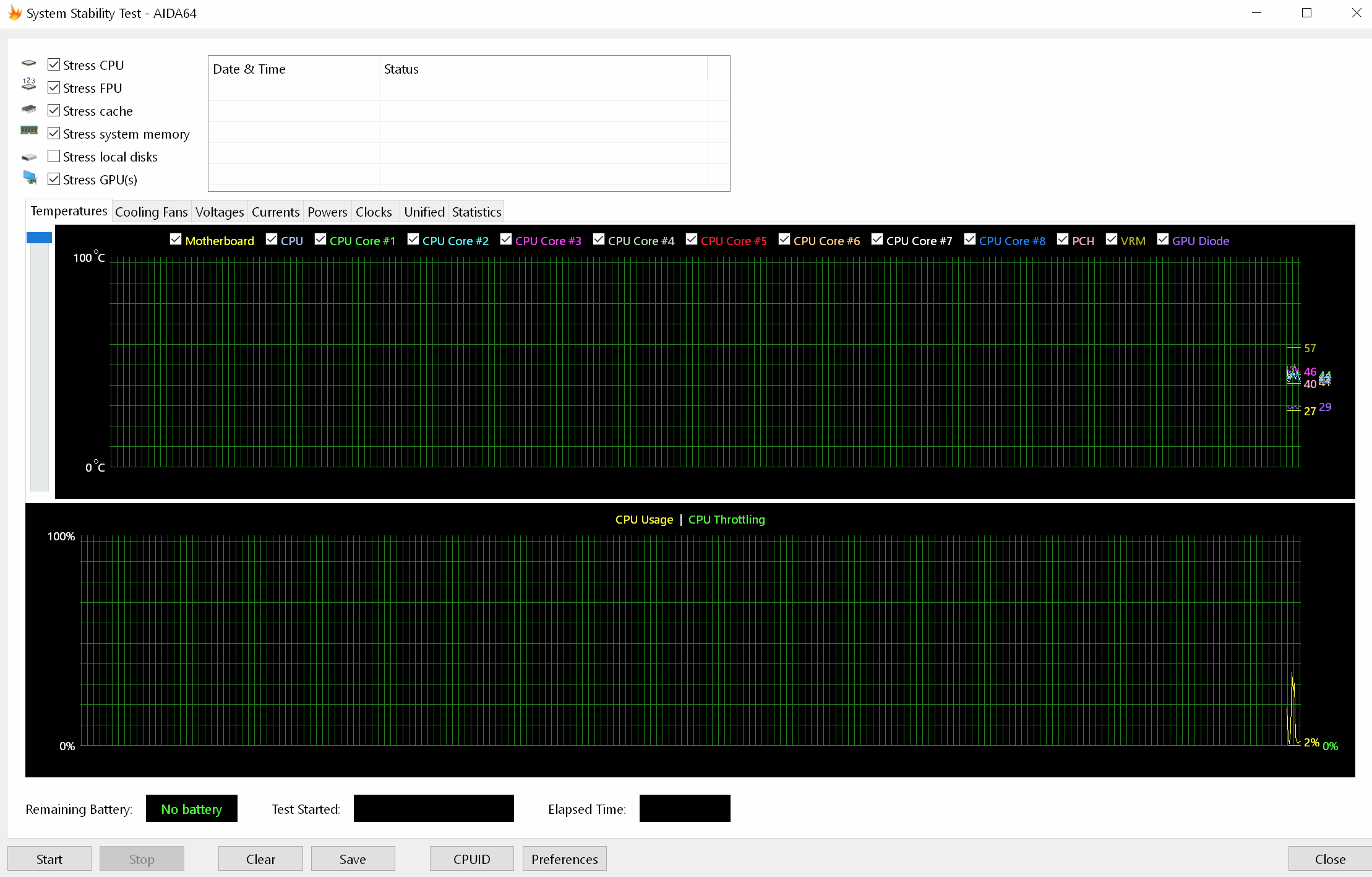Image resolution: width=1372 pixels, height=877 pixels.
Task: Hide the Motherboard temperature graph line
Action: click(176, 240)
